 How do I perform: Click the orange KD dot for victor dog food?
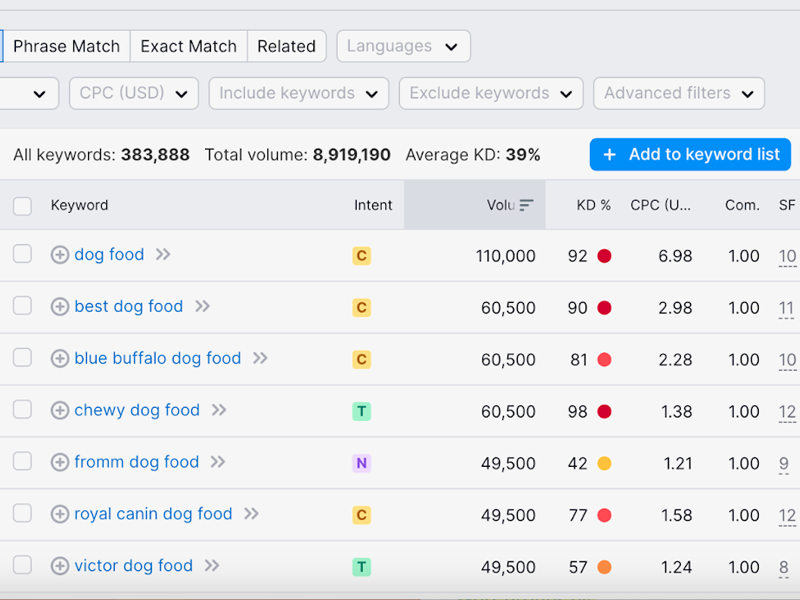coord(605,565)
